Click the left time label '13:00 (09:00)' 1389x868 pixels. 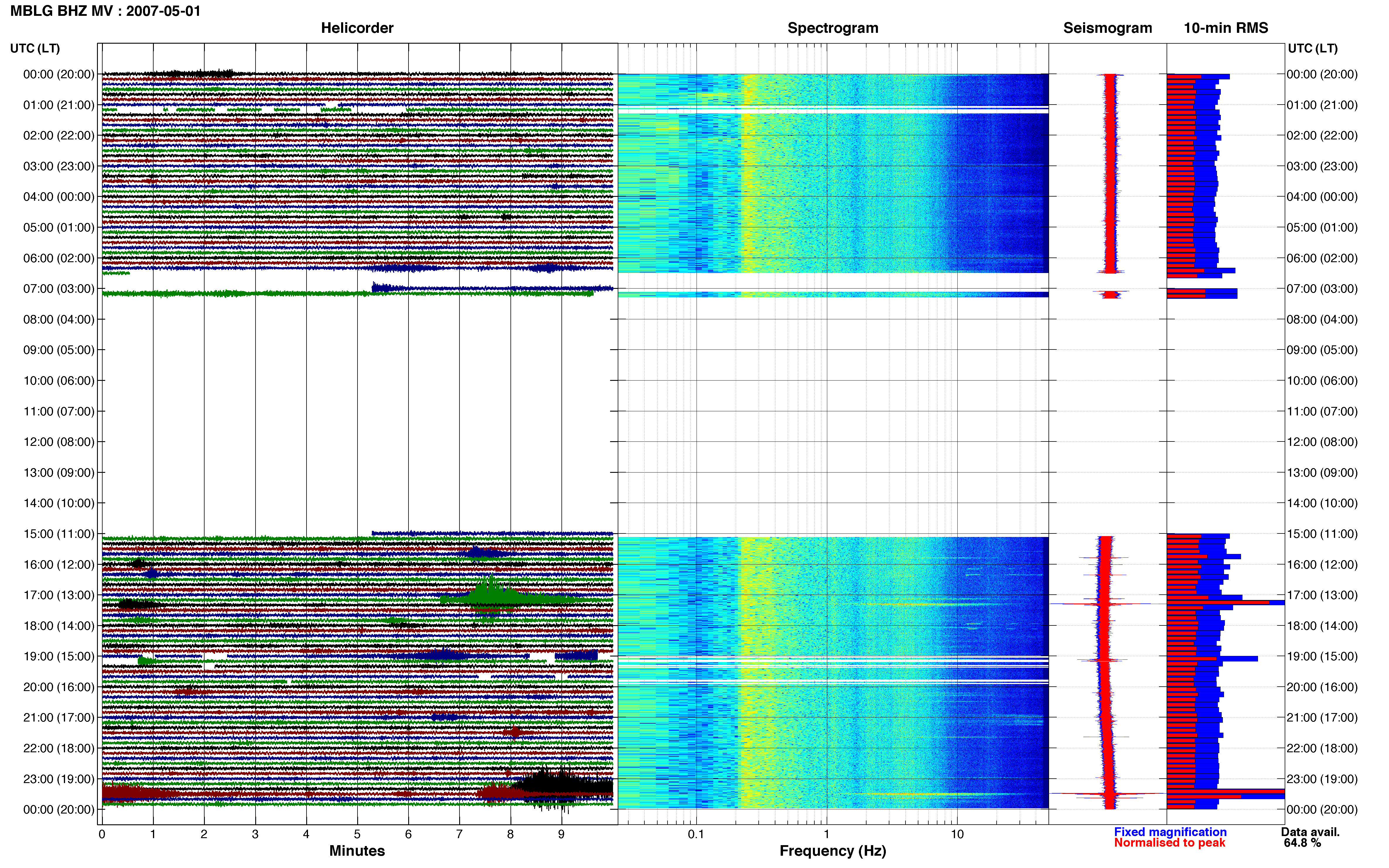click(59, 473)
